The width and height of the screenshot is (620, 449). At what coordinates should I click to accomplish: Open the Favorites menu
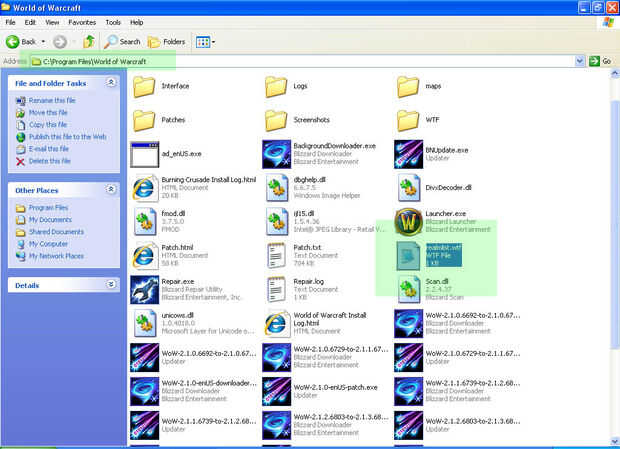82,23
